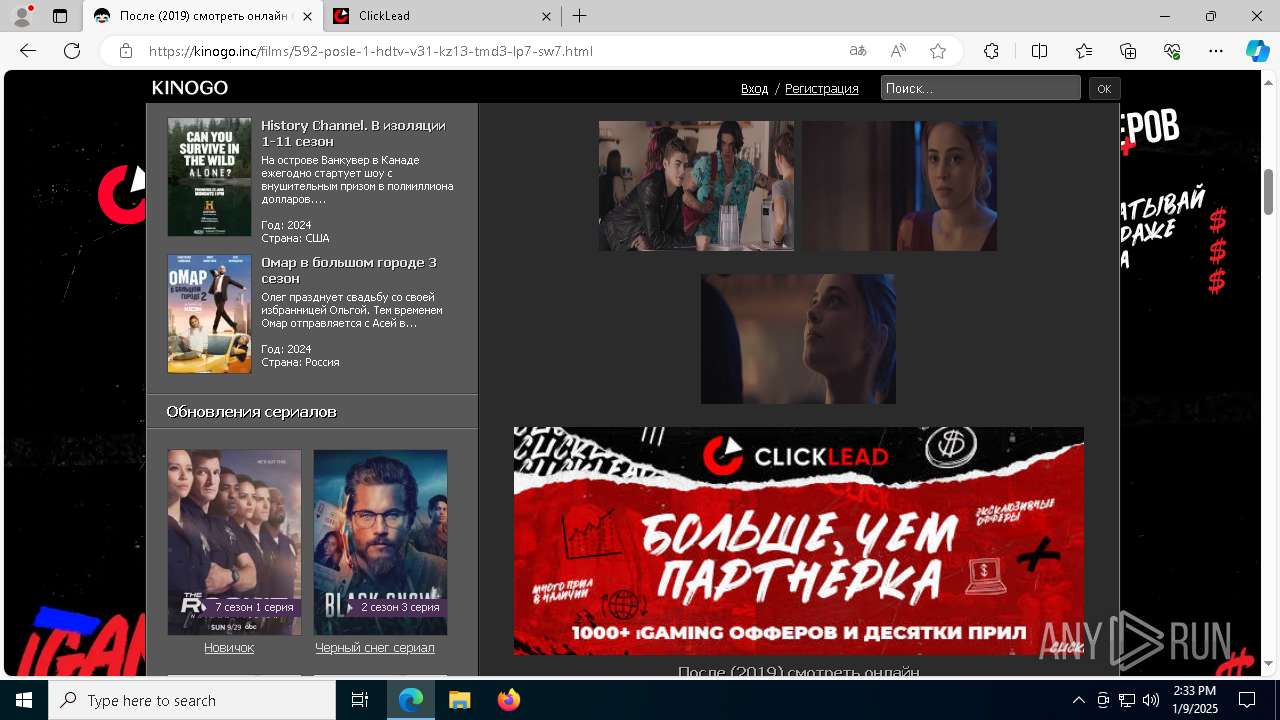Open The Rookie series poster
This screenshot has width=1280, height=720.
coord(234,542)
